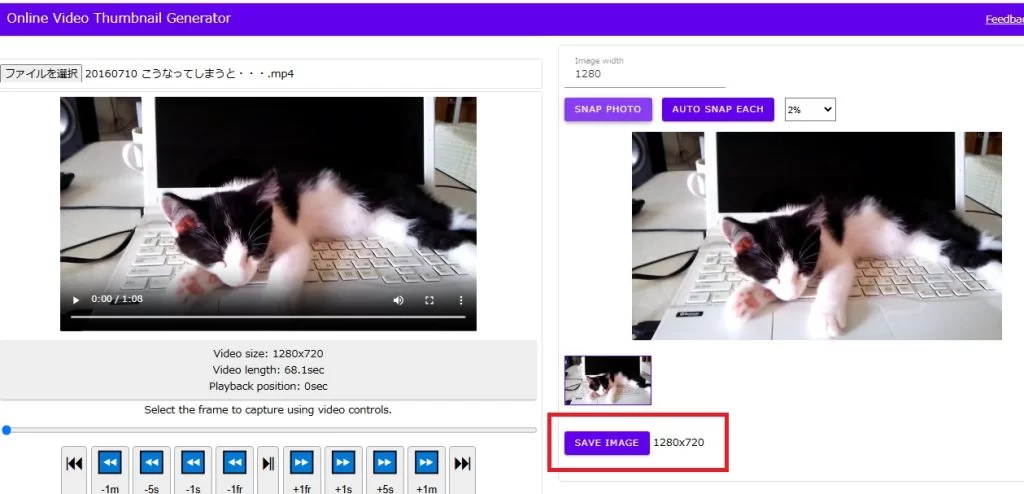1024x494 pixels.
Task: Skip forward one minute with +1m
Action: [x=426, y=470]
